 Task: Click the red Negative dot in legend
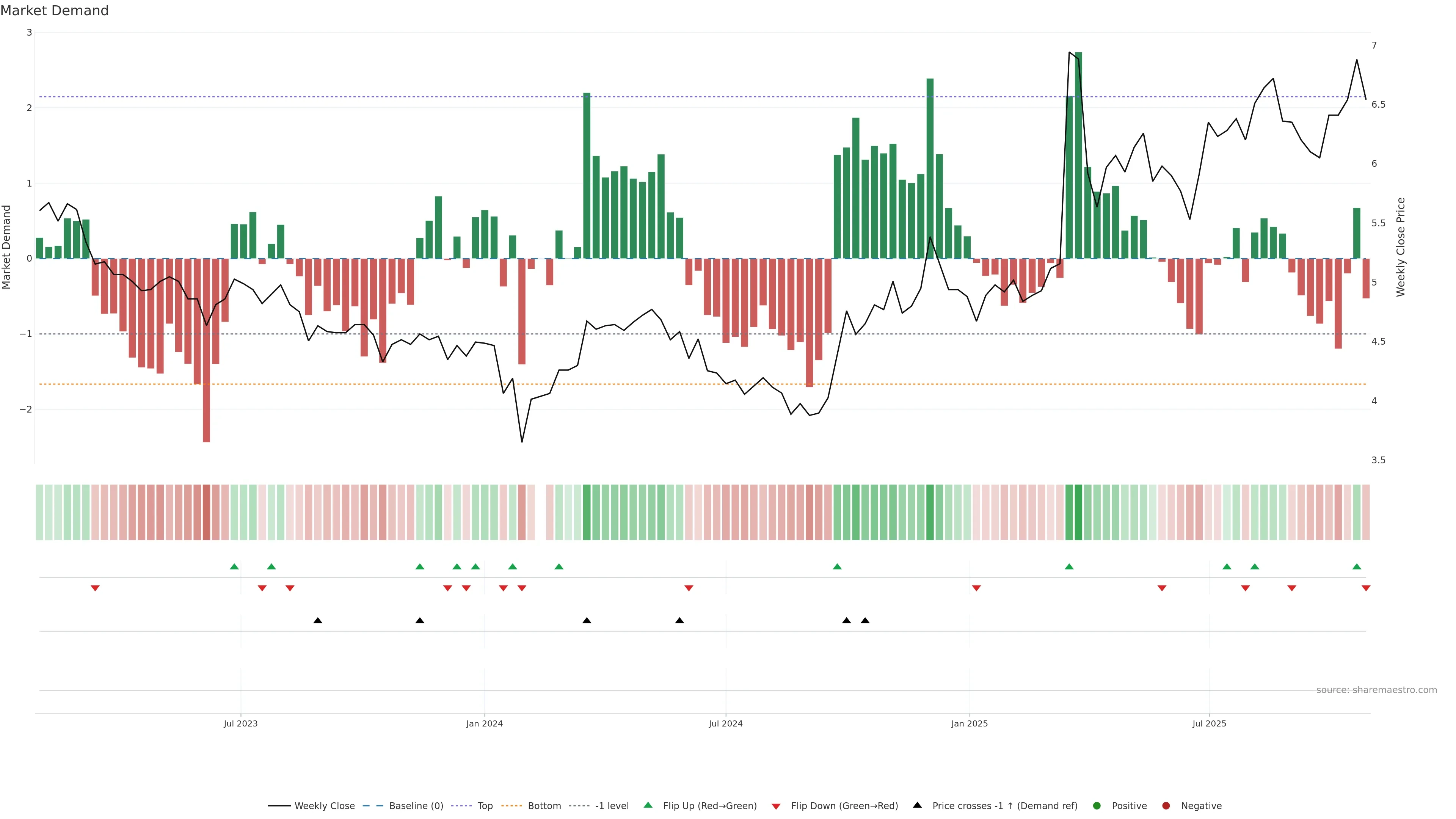click(1166, 805)
